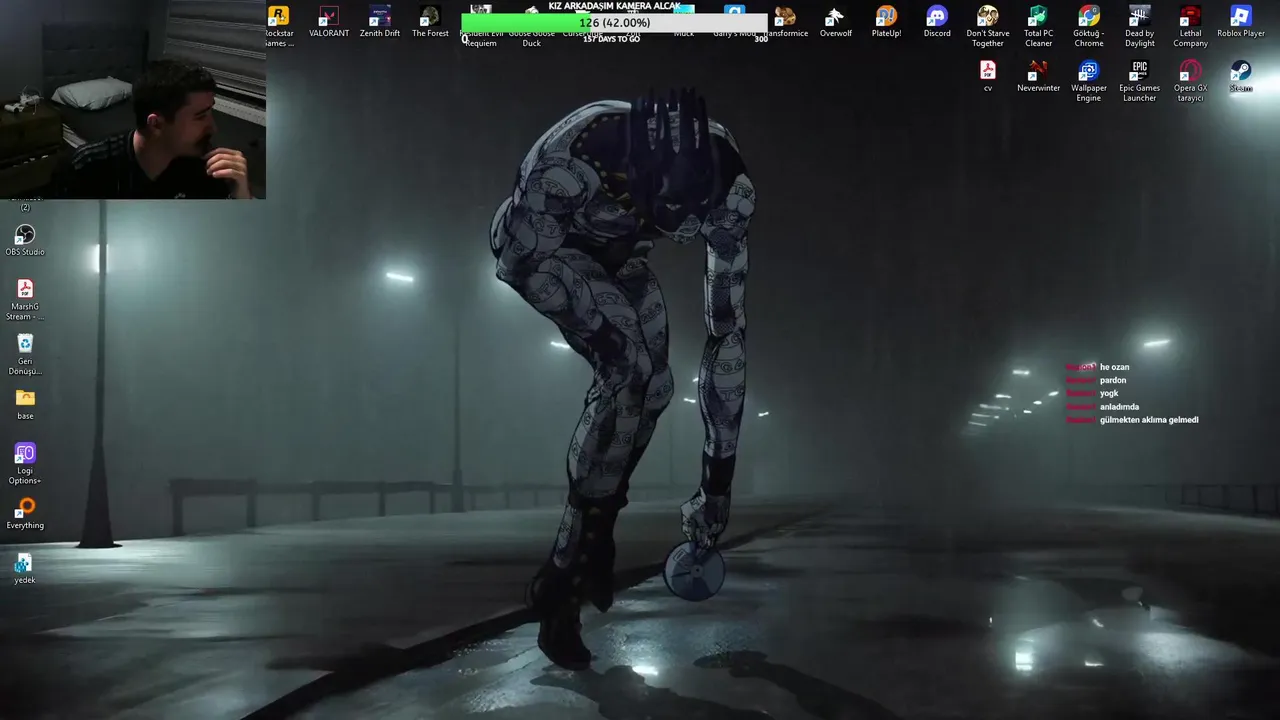Click the webcam overlay thumbnail

click(x=133, y=99)
